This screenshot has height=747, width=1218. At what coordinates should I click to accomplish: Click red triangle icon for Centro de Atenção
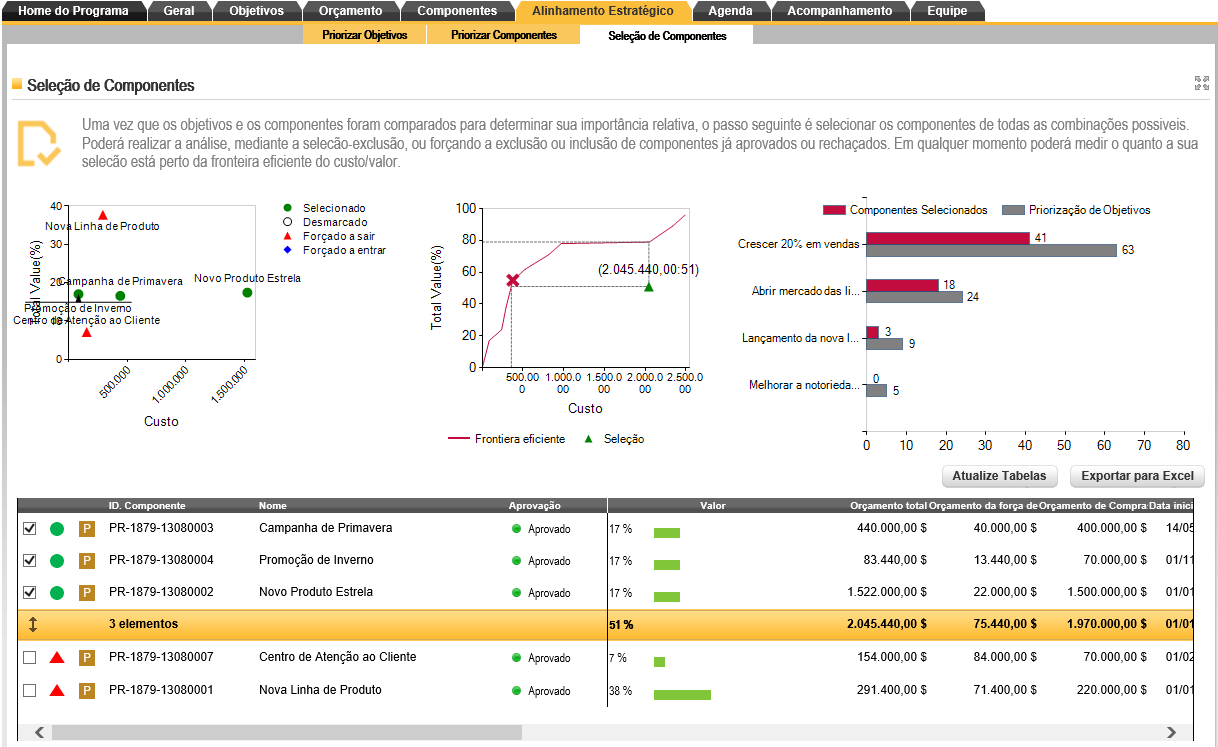click(x=57, y=658)
